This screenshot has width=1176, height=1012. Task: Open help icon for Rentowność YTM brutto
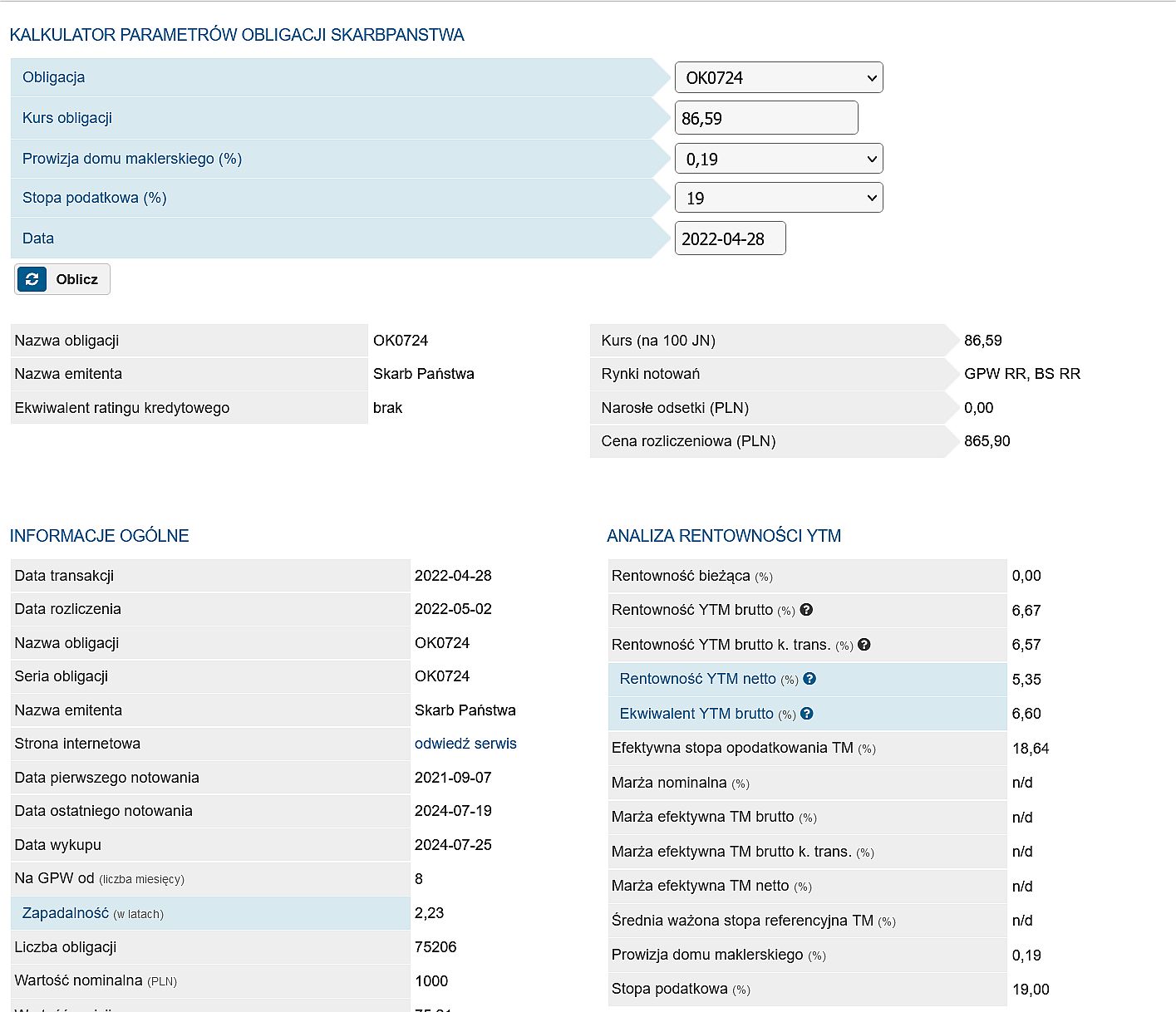806,610
